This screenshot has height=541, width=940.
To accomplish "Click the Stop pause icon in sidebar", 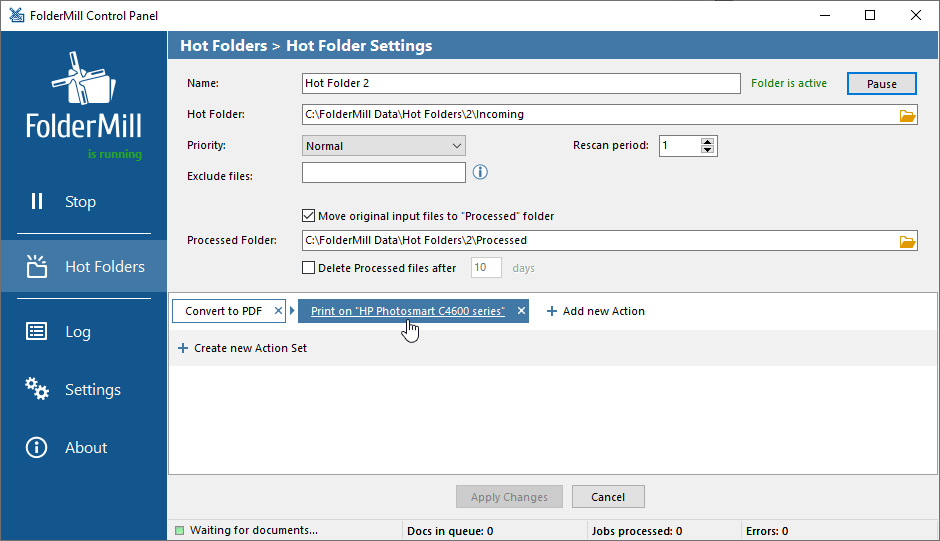I will pos(37,201).
